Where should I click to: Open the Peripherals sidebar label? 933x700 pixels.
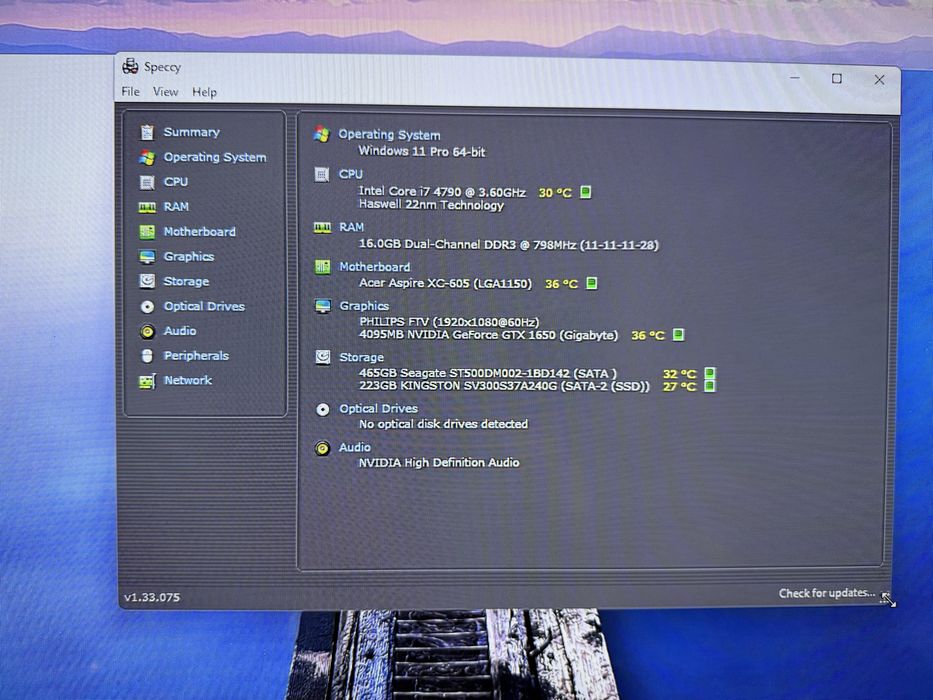click(196, 355)
